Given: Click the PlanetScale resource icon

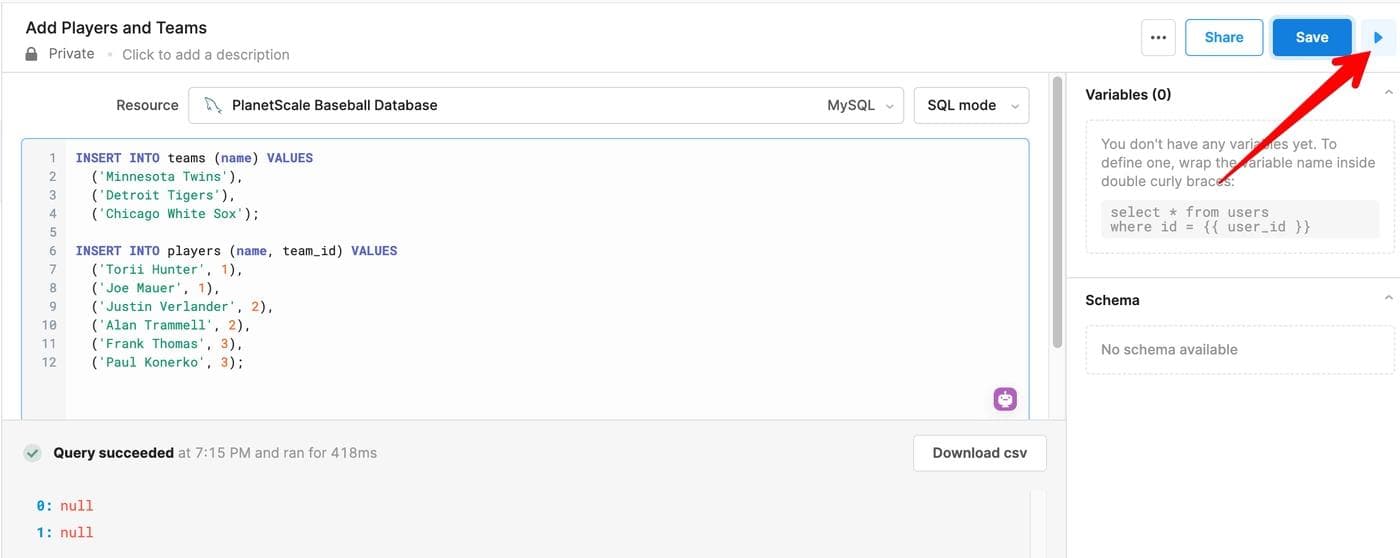Looking at the screenshot, I should tap(213, 105).
